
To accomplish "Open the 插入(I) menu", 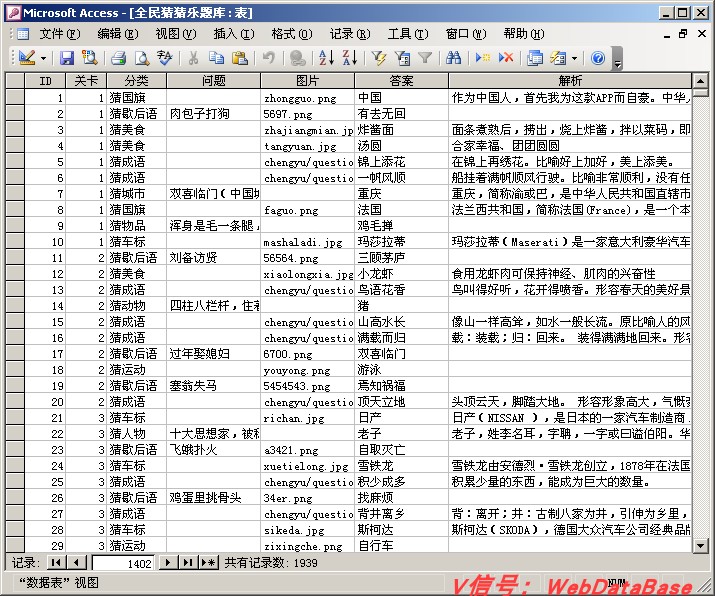I will tap(234, 34).
